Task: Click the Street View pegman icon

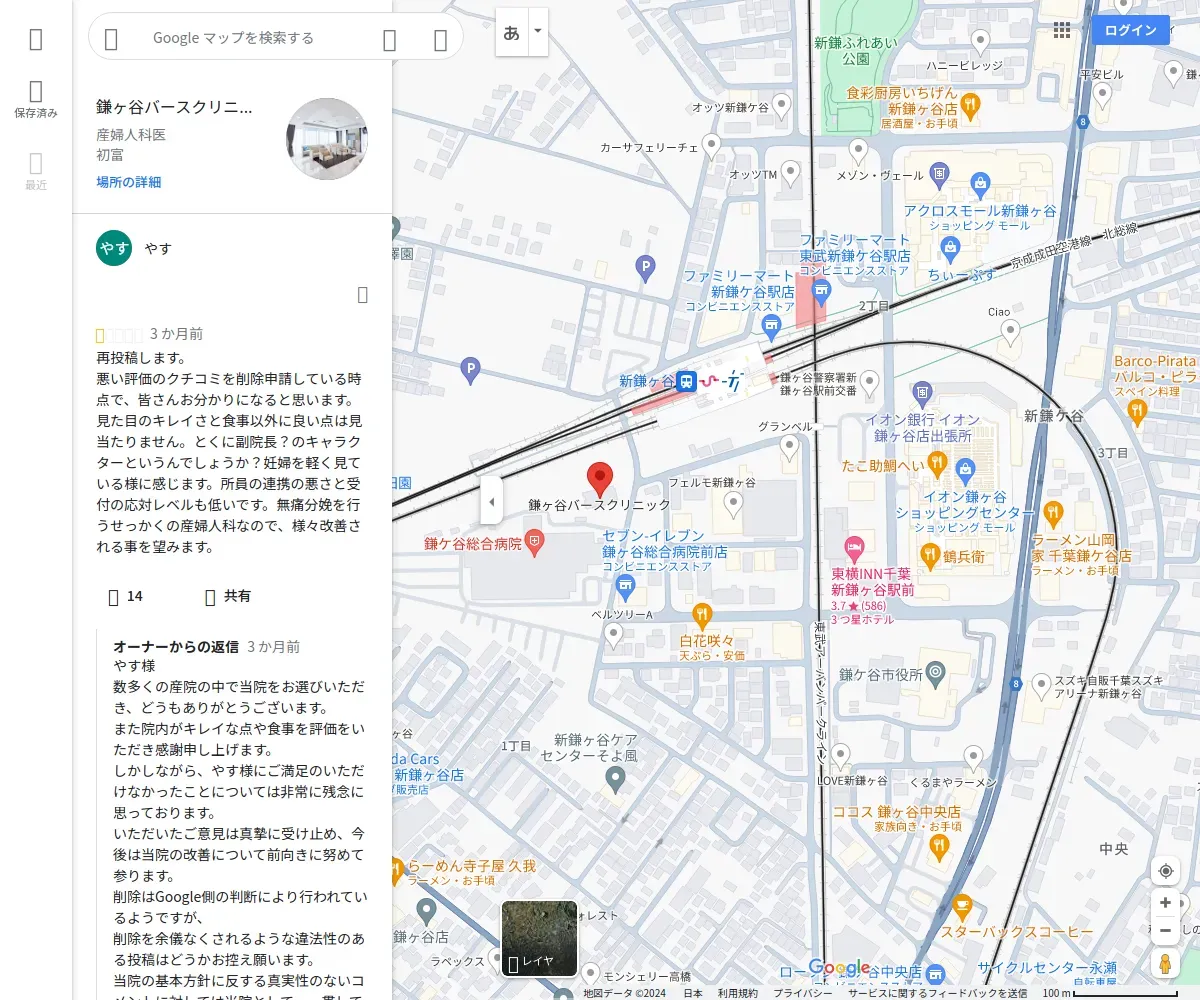Action: (1165, 964)
